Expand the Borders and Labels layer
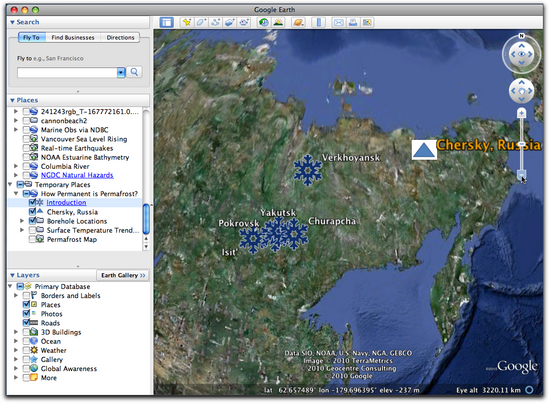The height and width of the screenshot is (403, 549). pyautogui.click(x=16, y=295)
